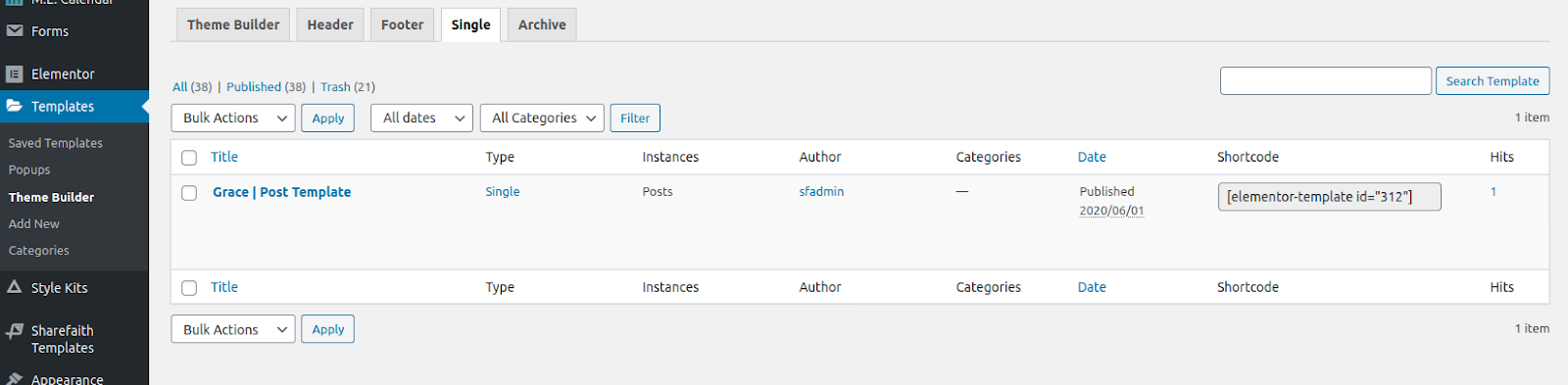The width and height of the screenshot is (1568, 385).
Task: Click the Templates folder icon in sidebar
Action: pos(14,106)
